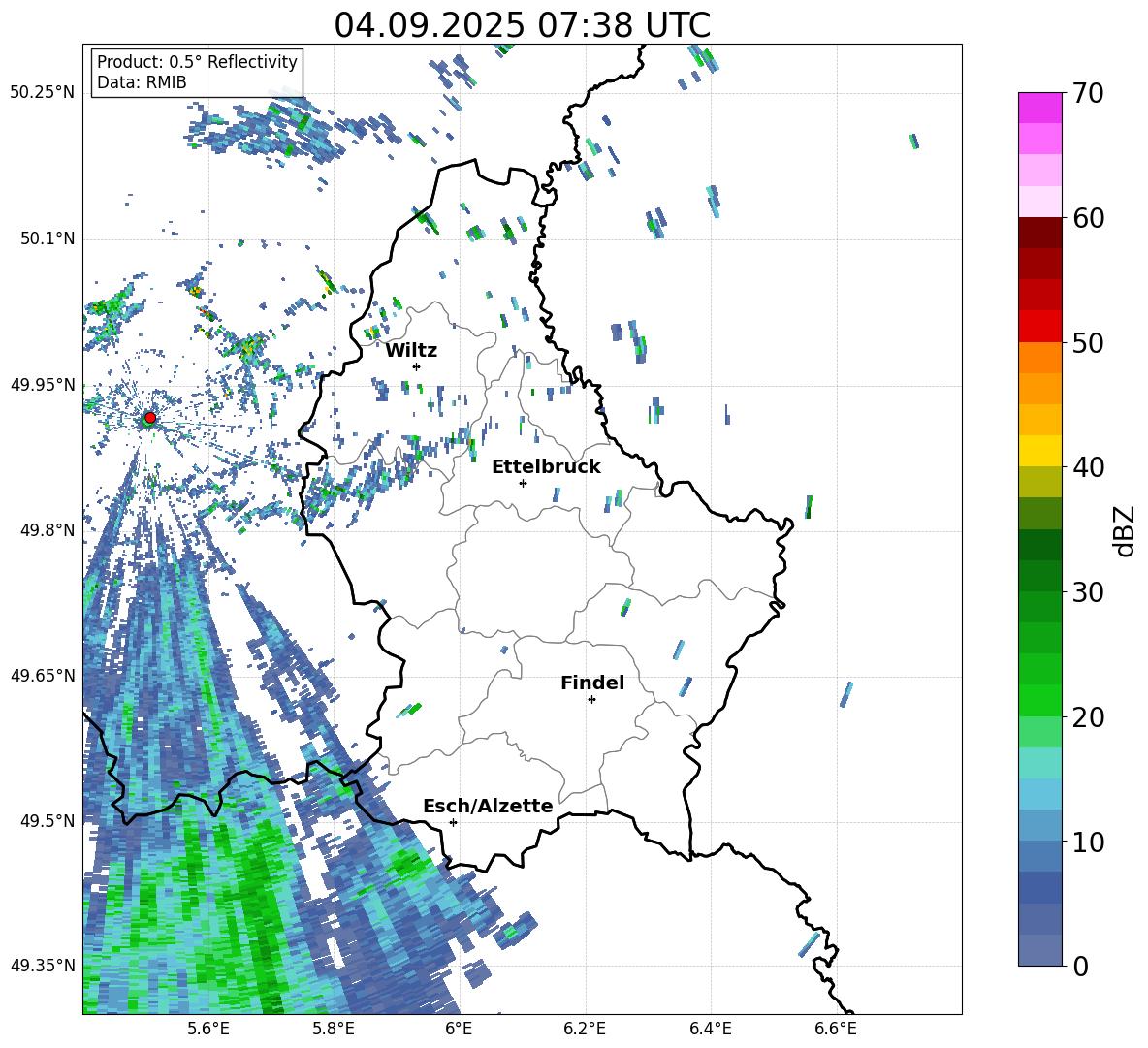1148x1048 pixels.
Task: Click the colorbar tick label 60
Action: [x=1088, y=218]
